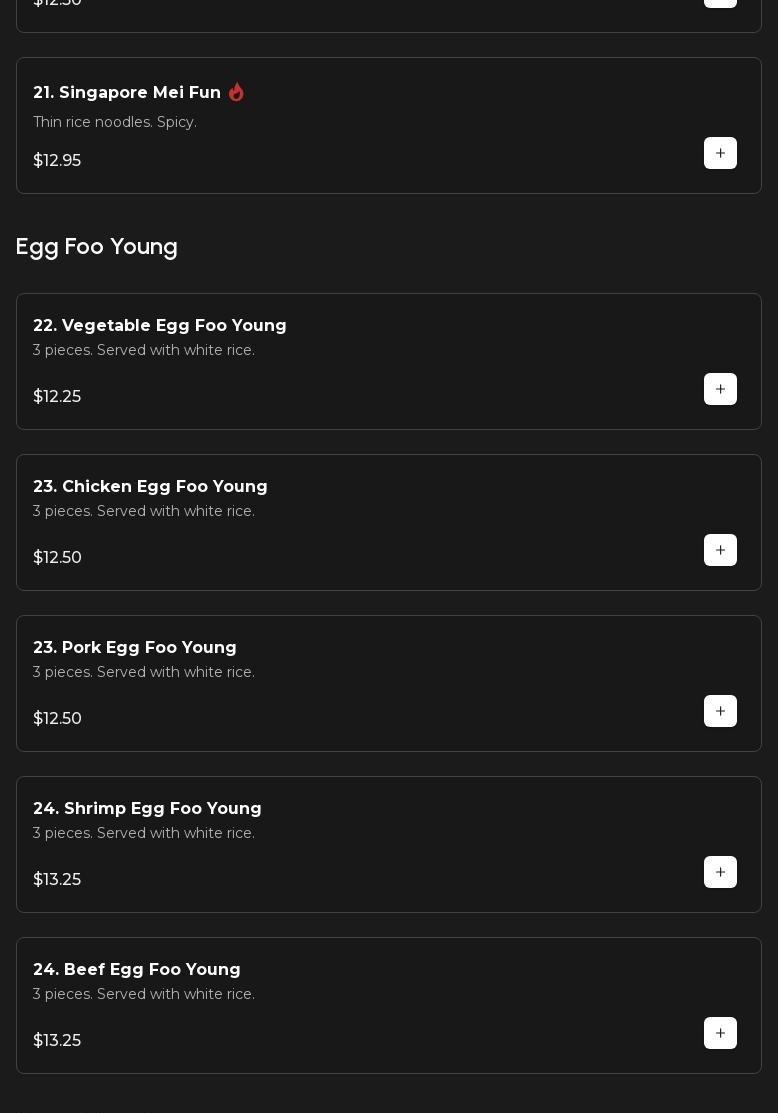Add Beef Egg Foo Young to cart
Viewport: 778px width, 1113px height.
click(720, 1033)
